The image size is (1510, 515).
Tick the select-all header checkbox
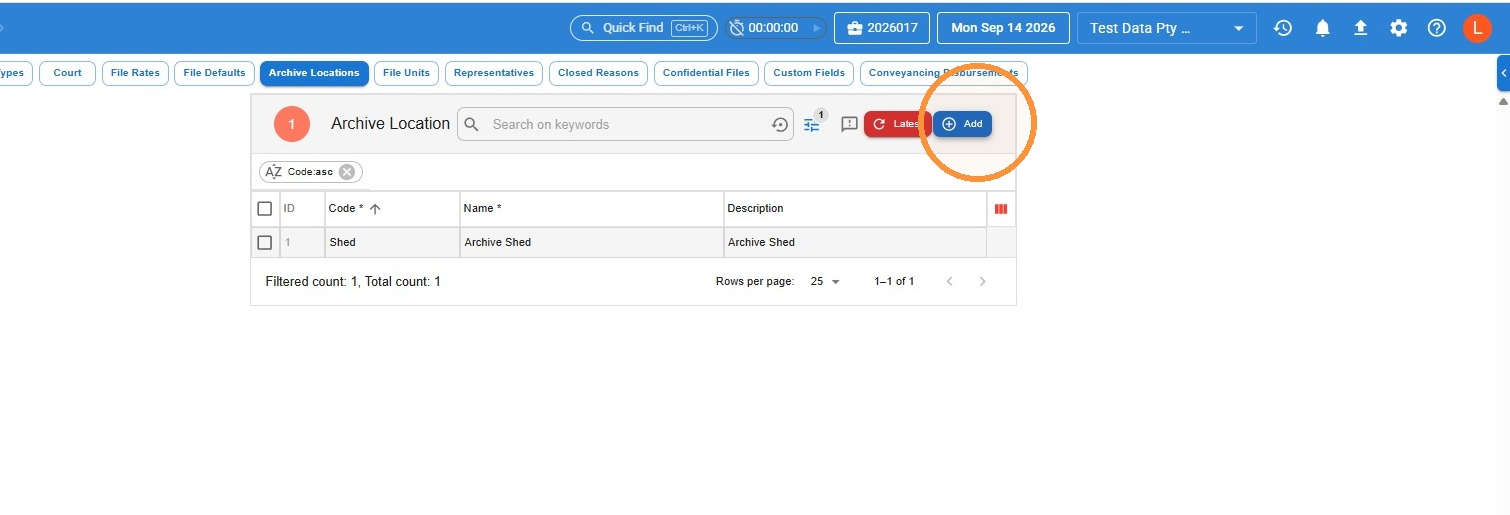pyautogui.click(x=265, y=209)
